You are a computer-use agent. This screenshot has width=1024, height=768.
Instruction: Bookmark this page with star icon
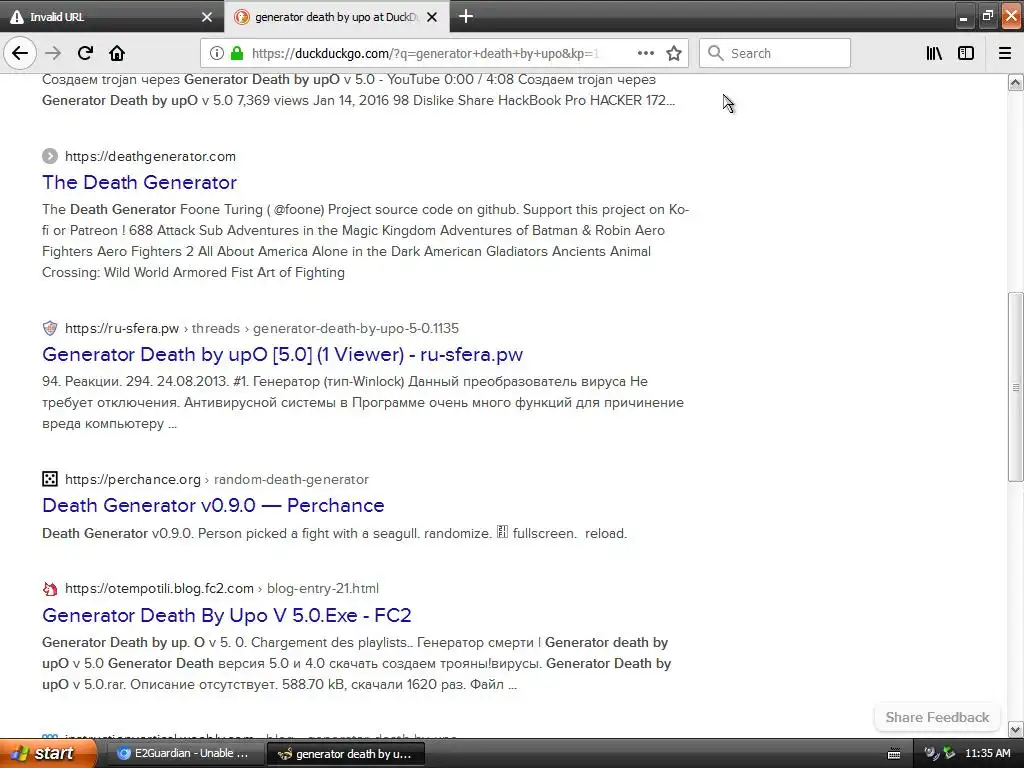674,53
